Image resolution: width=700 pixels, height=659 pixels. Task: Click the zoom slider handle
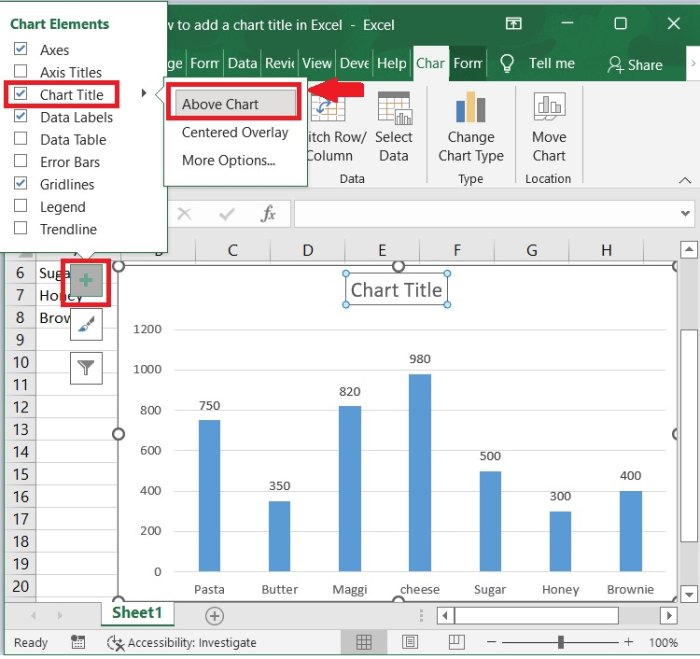pyautogui.click(x=562, y=642)
